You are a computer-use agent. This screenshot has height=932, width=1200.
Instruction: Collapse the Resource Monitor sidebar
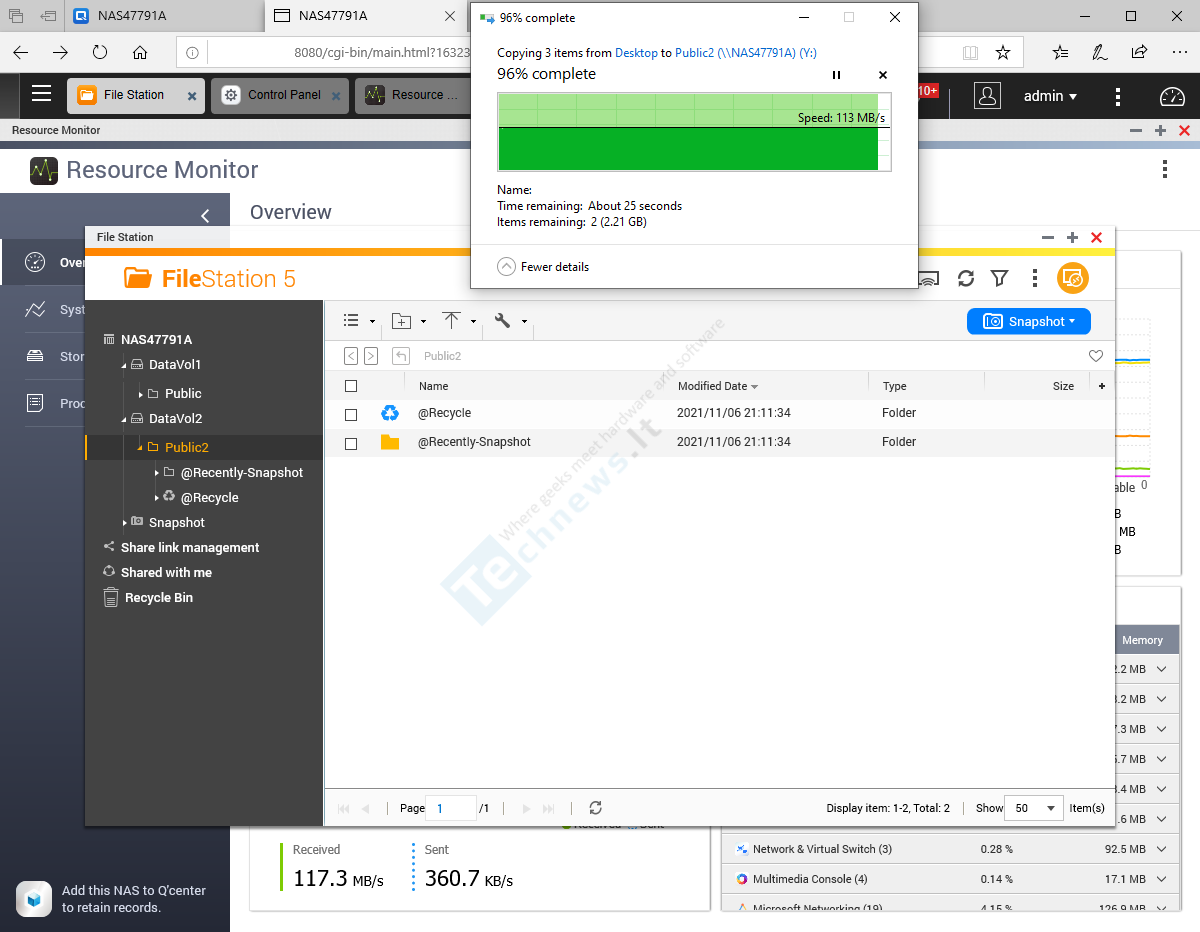(x=205, y=215)
